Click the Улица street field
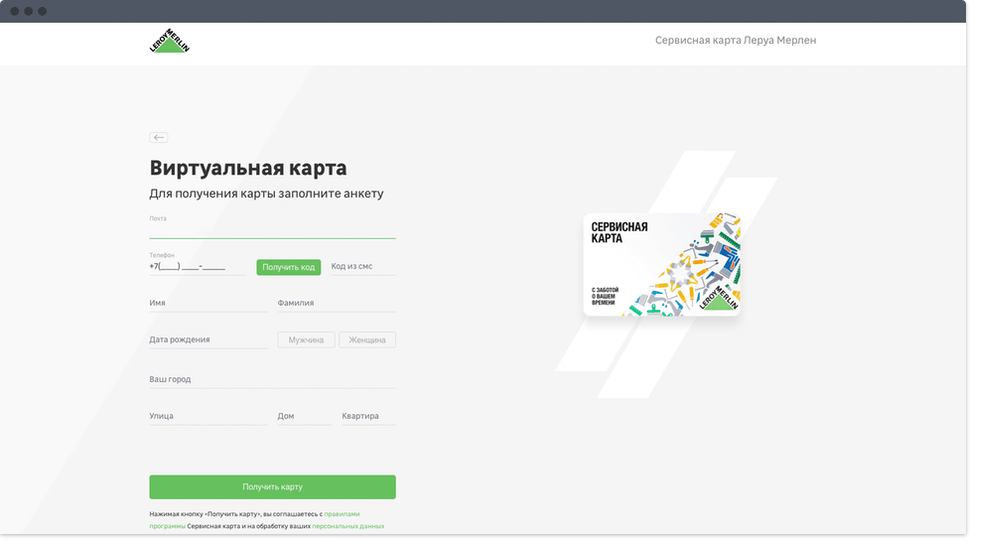The height and width of the screenshot is (542, 993). click(x=208, y=416)
